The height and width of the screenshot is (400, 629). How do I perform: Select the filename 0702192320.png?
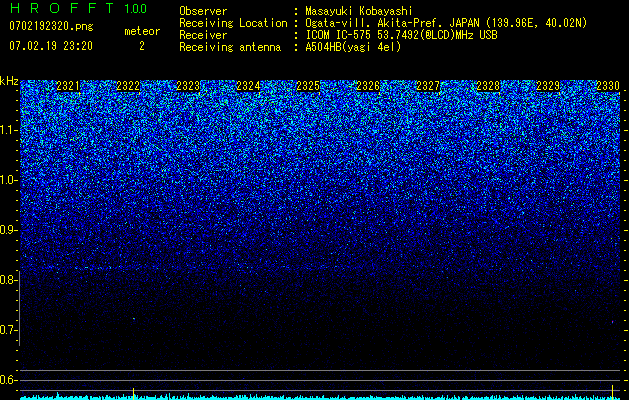(51, 26)
